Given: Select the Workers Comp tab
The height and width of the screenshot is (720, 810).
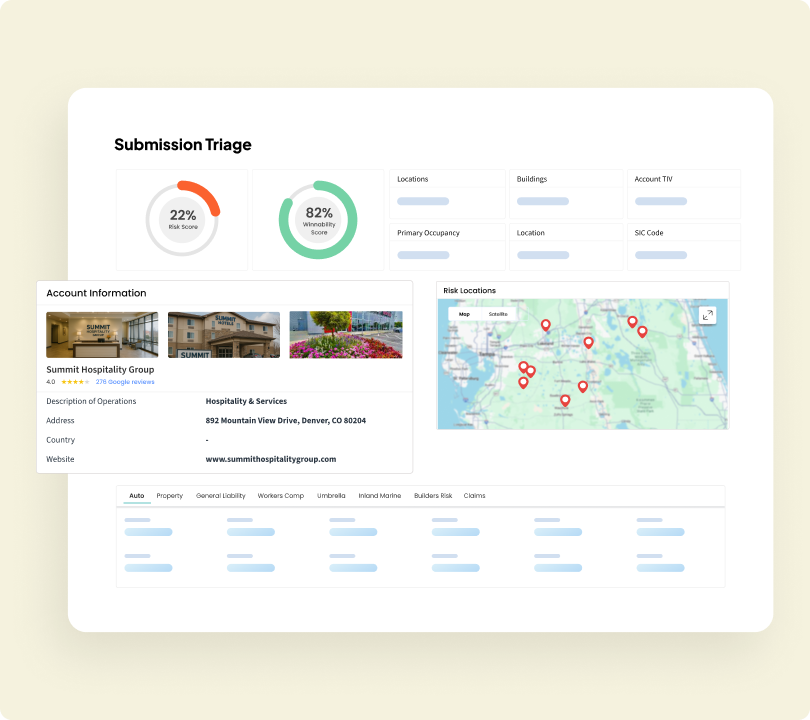Looking at the screenshot, I should point(280,496).
